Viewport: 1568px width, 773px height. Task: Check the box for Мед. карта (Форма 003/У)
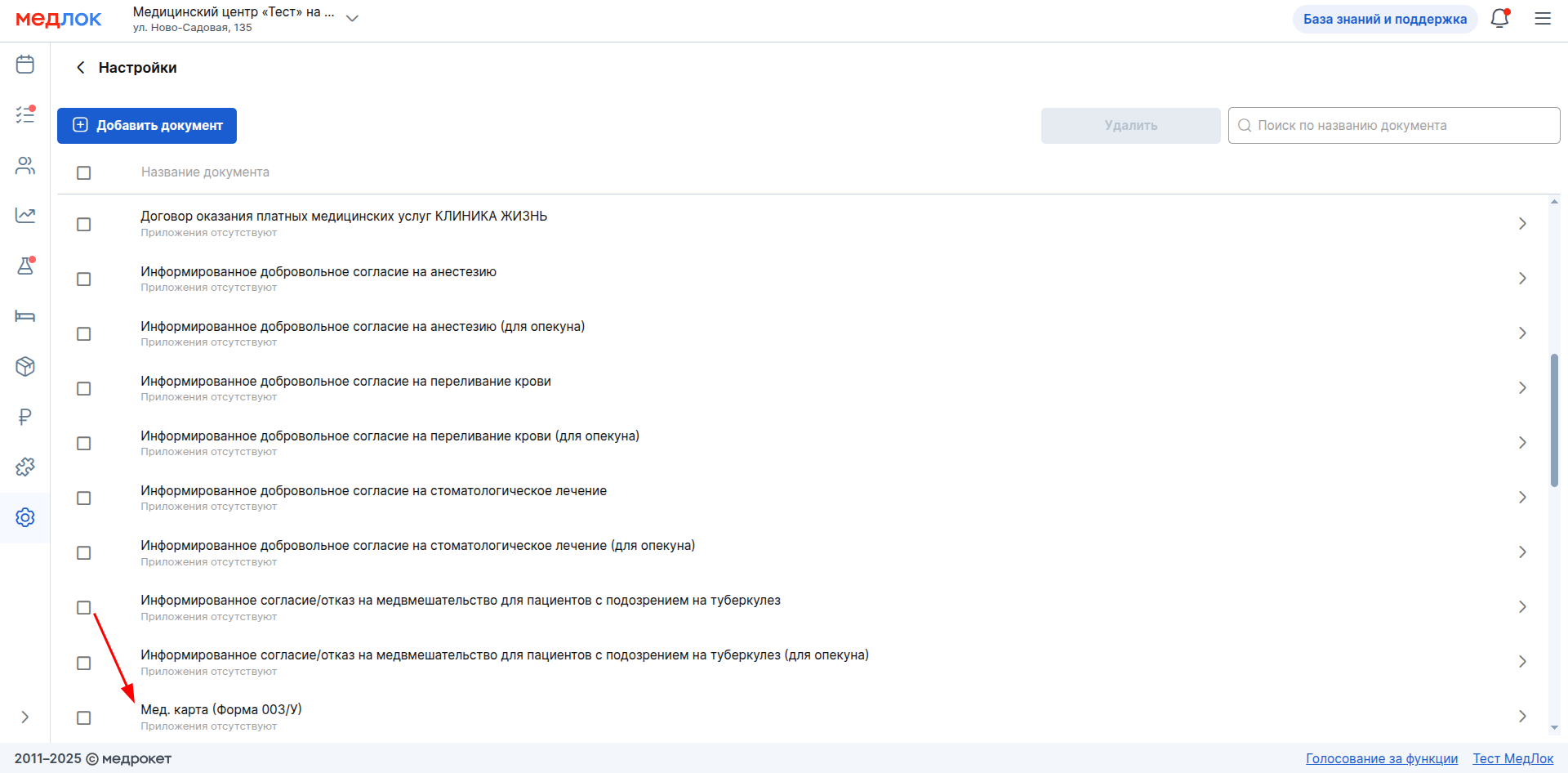coord(83,717)
